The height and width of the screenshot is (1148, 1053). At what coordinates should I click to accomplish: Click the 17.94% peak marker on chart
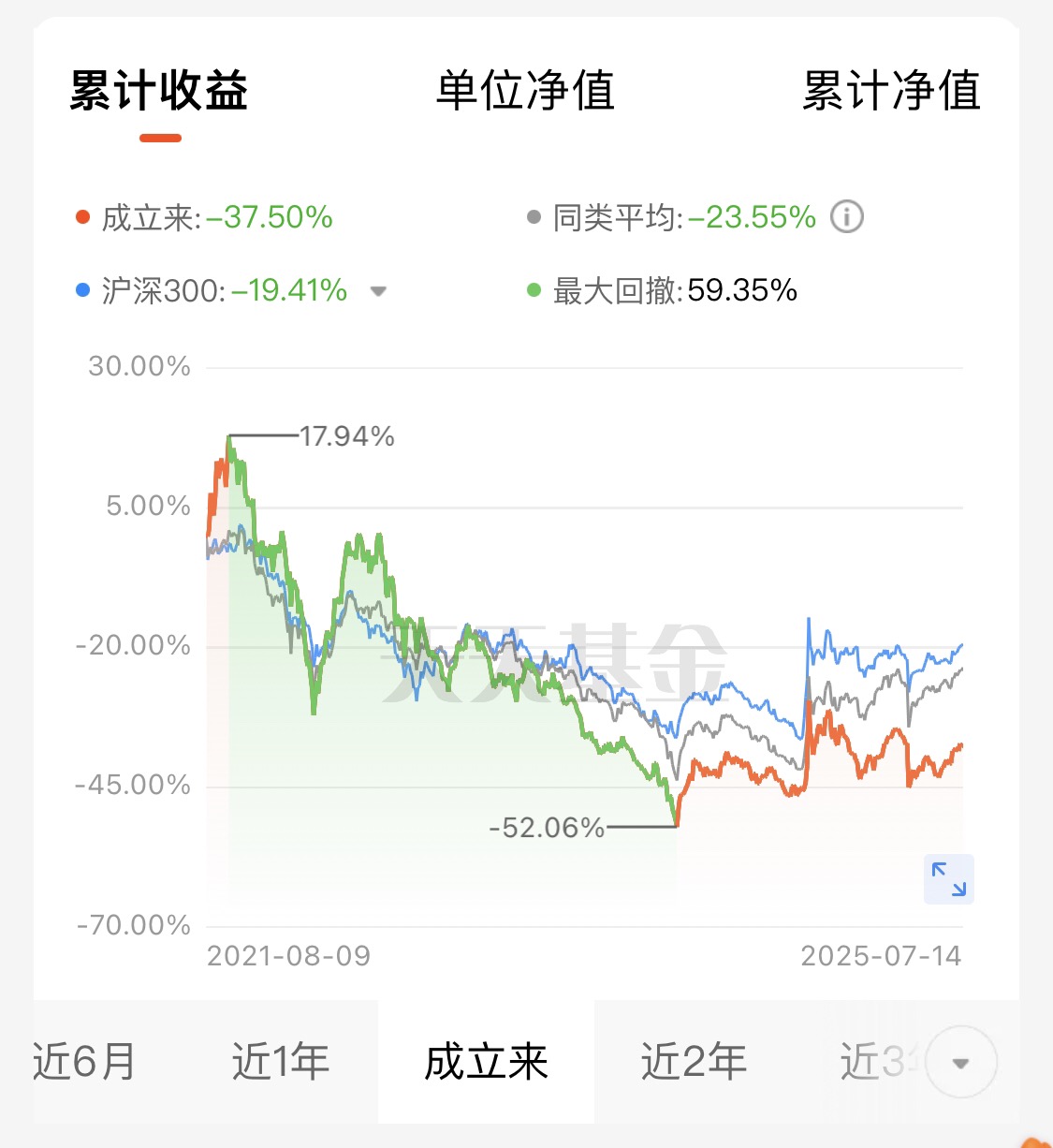347,436
